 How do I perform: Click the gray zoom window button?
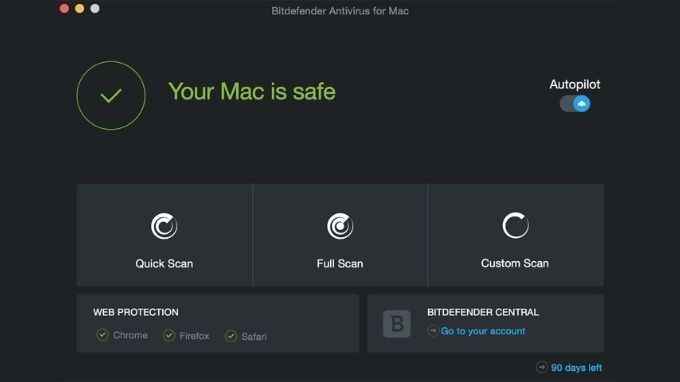coord(95,9)
